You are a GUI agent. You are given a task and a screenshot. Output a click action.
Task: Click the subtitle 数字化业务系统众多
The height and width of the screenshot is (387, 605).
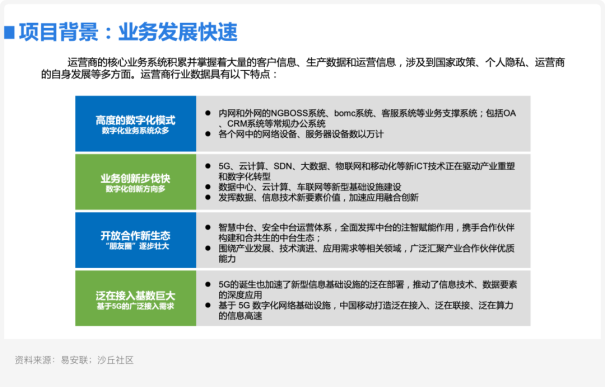click(135, 131)
